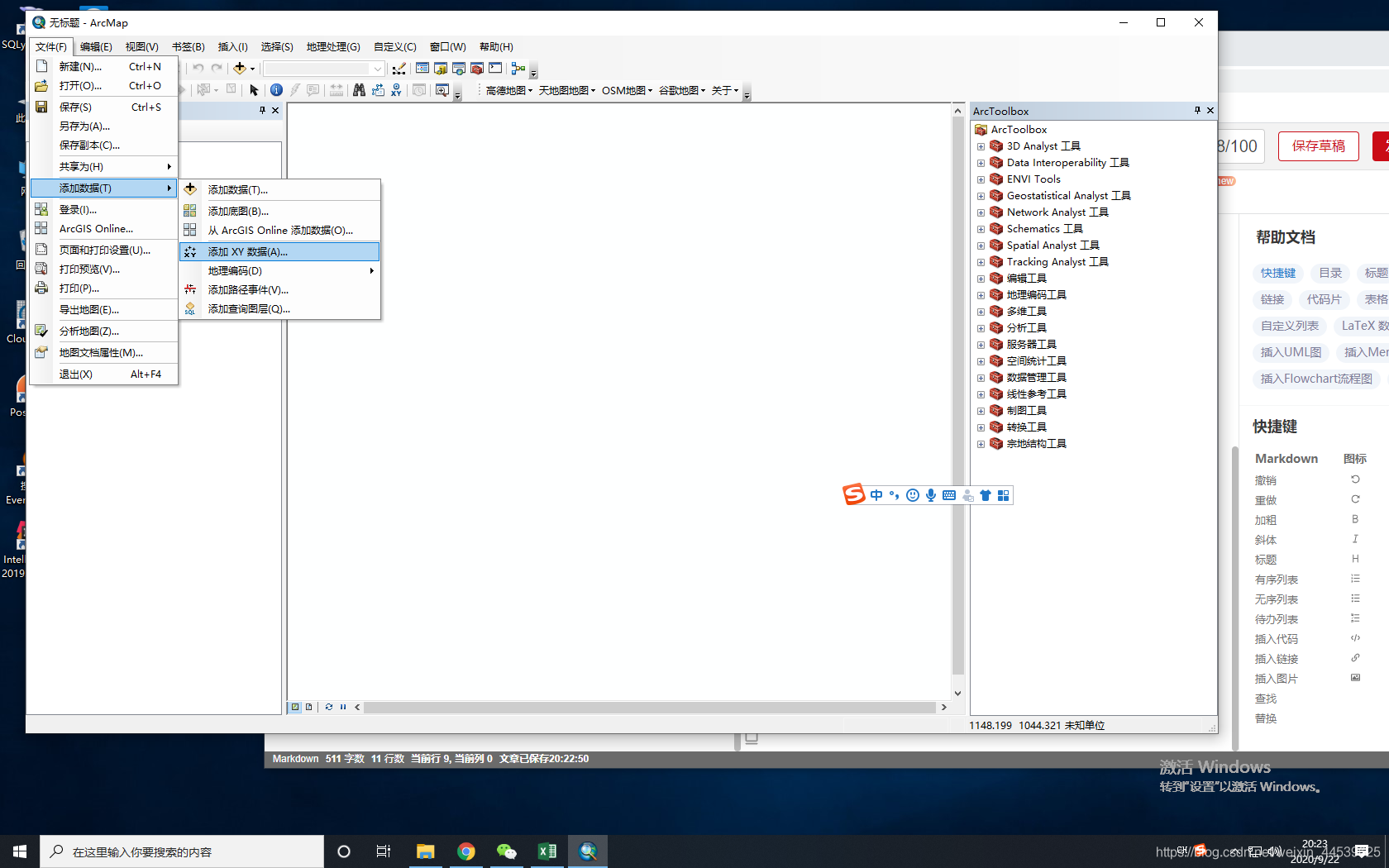This screenshot has width=1389, height=868.
Task: Pause drawing with the pause icon
Action: click(x=343, y=707)
